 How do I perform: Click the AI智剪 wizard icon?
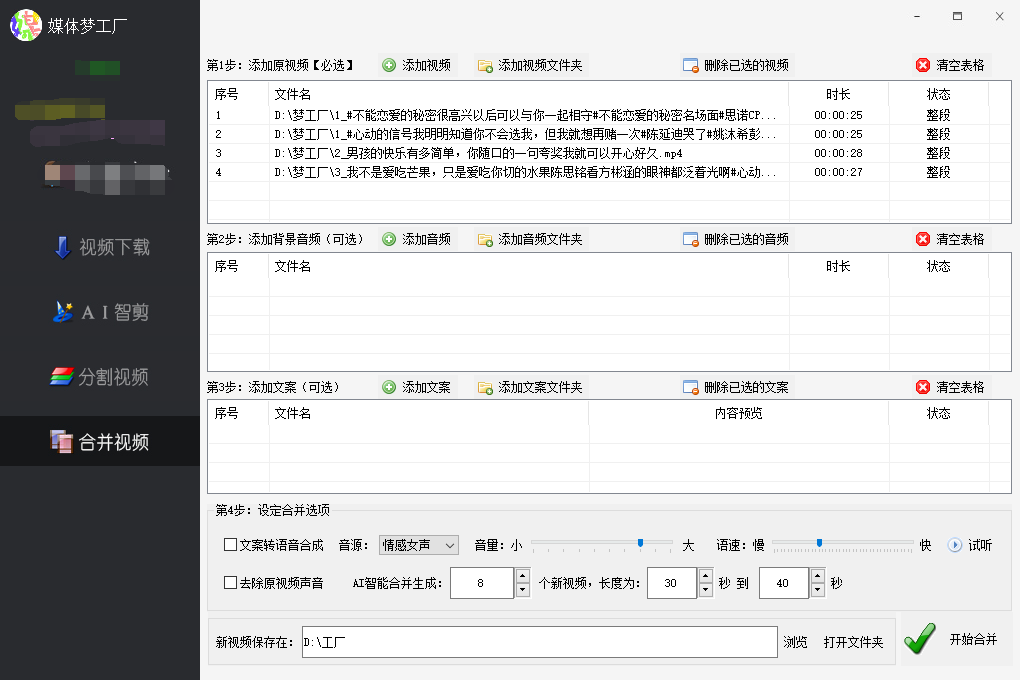pyautogui.click(x=62, y=312)
